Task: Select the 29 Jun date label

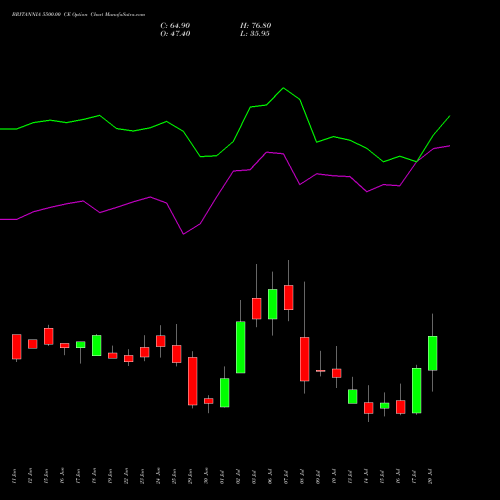Action: (190, 476)
